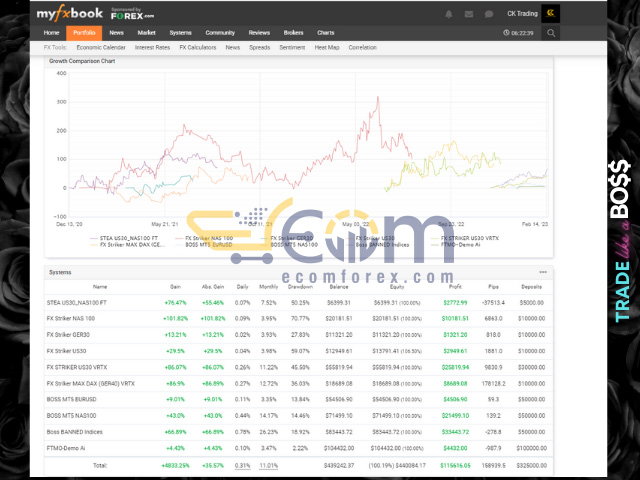
Task: Sort by the Name column header
Action: coord(100,287)
